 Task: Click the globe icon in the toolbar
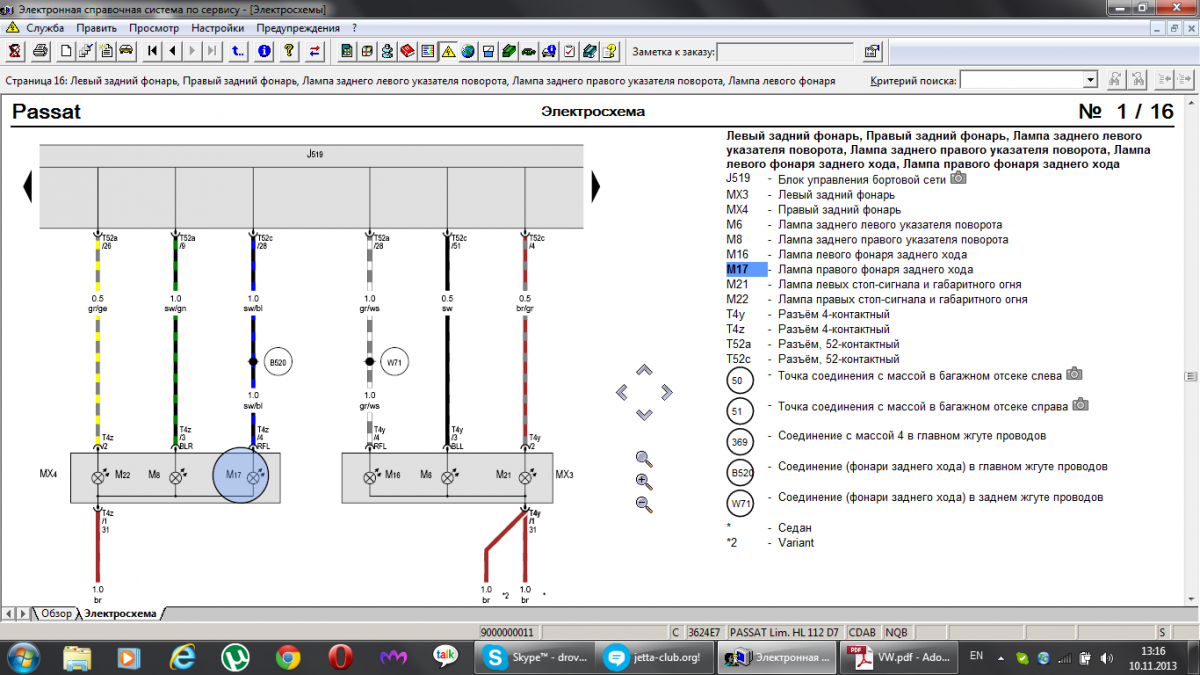467,50
